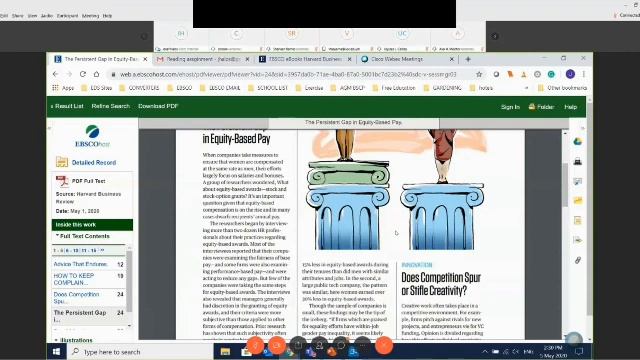Click the Permalink chain icon in right toolbar
Image resolution: width=640 pixels, height=360 pixels.
(578, 260)
